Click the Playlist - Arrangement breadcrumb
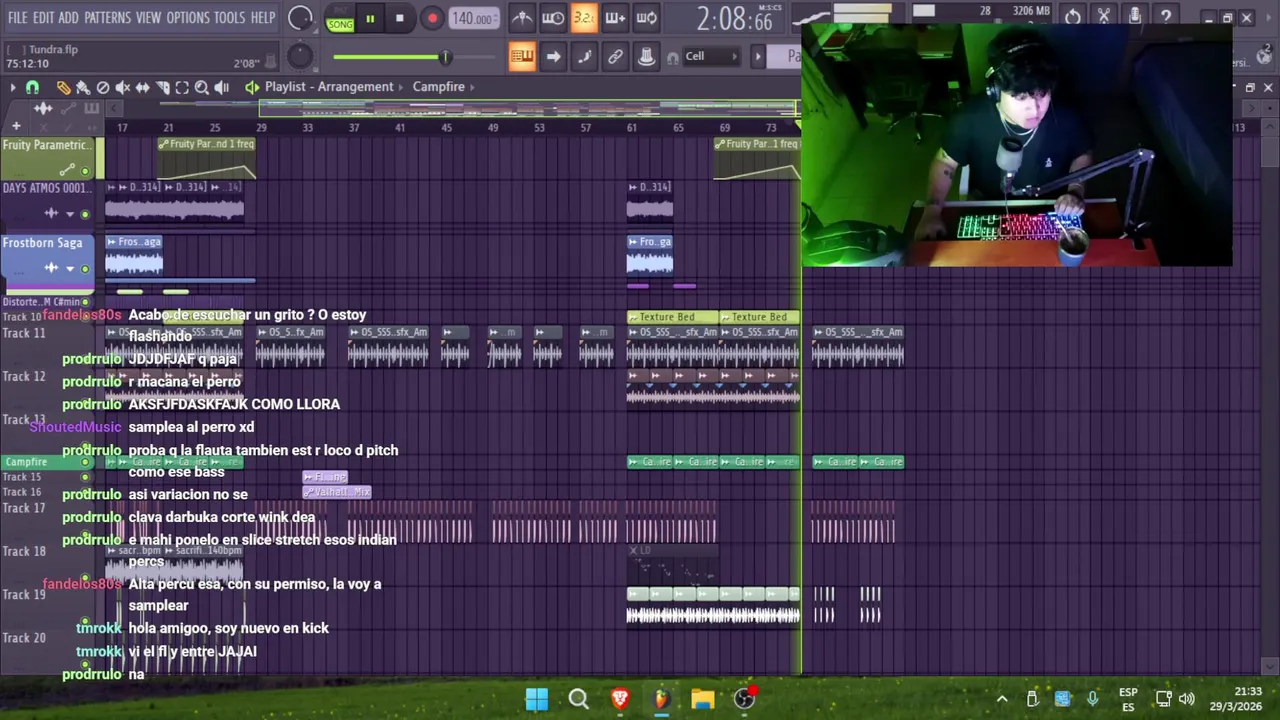This screenshot has height=720, width=1280. click(329, 87)
